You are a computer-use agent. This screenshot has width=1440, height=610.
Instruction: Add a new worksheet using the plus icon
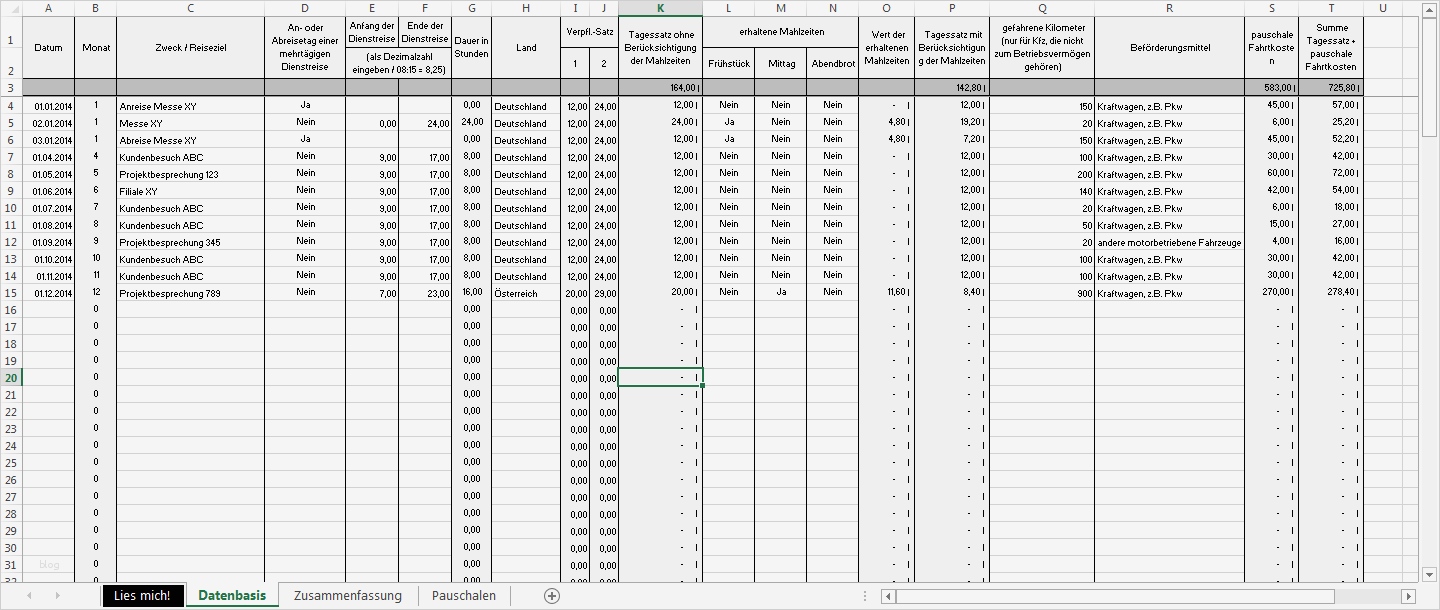click(551, 595)
